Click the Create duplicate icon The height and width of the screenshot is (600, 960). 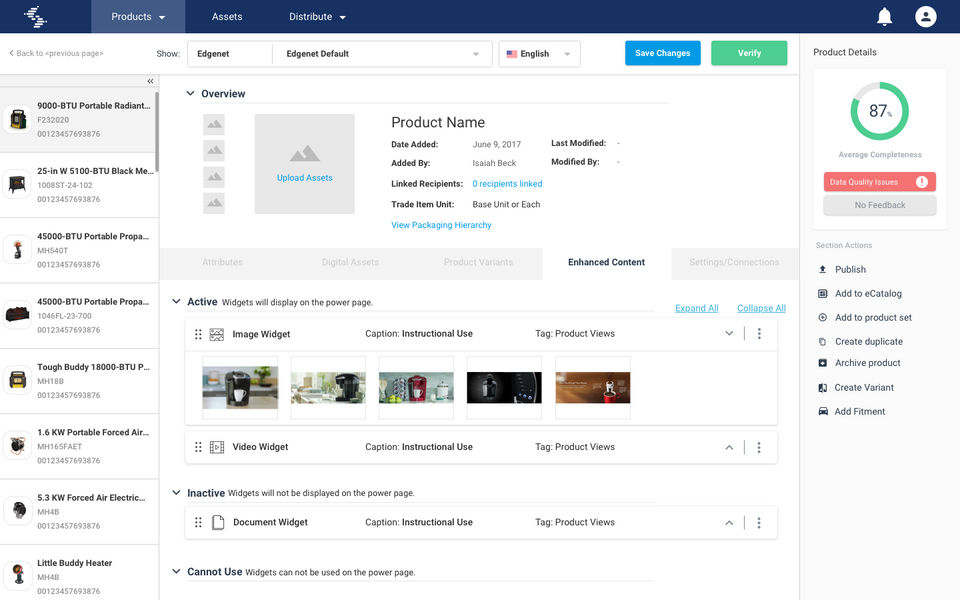coord(823,342)
